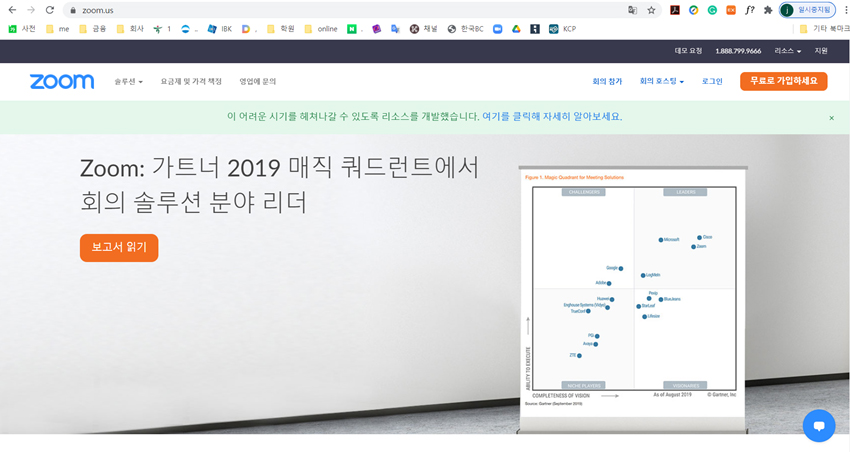Open the translate page icon in address bar
Viewport: 850px width, 452px height.
632,10
